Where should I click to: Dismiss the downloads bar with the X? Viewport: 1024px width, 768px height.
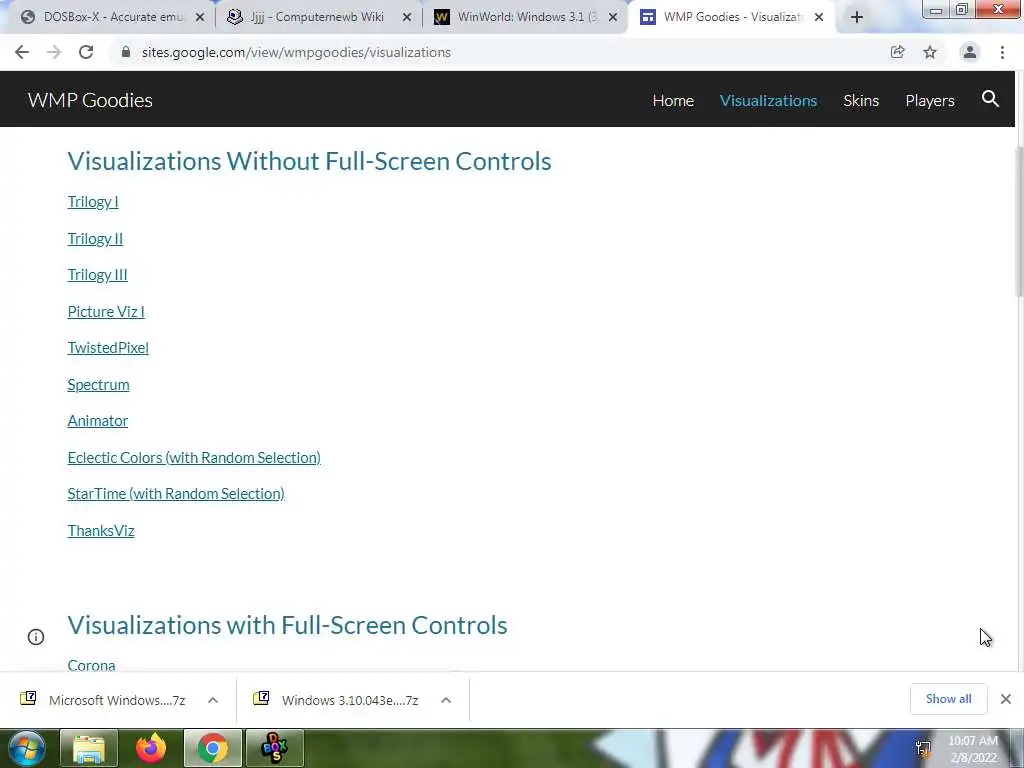[x=1006, y=699]
